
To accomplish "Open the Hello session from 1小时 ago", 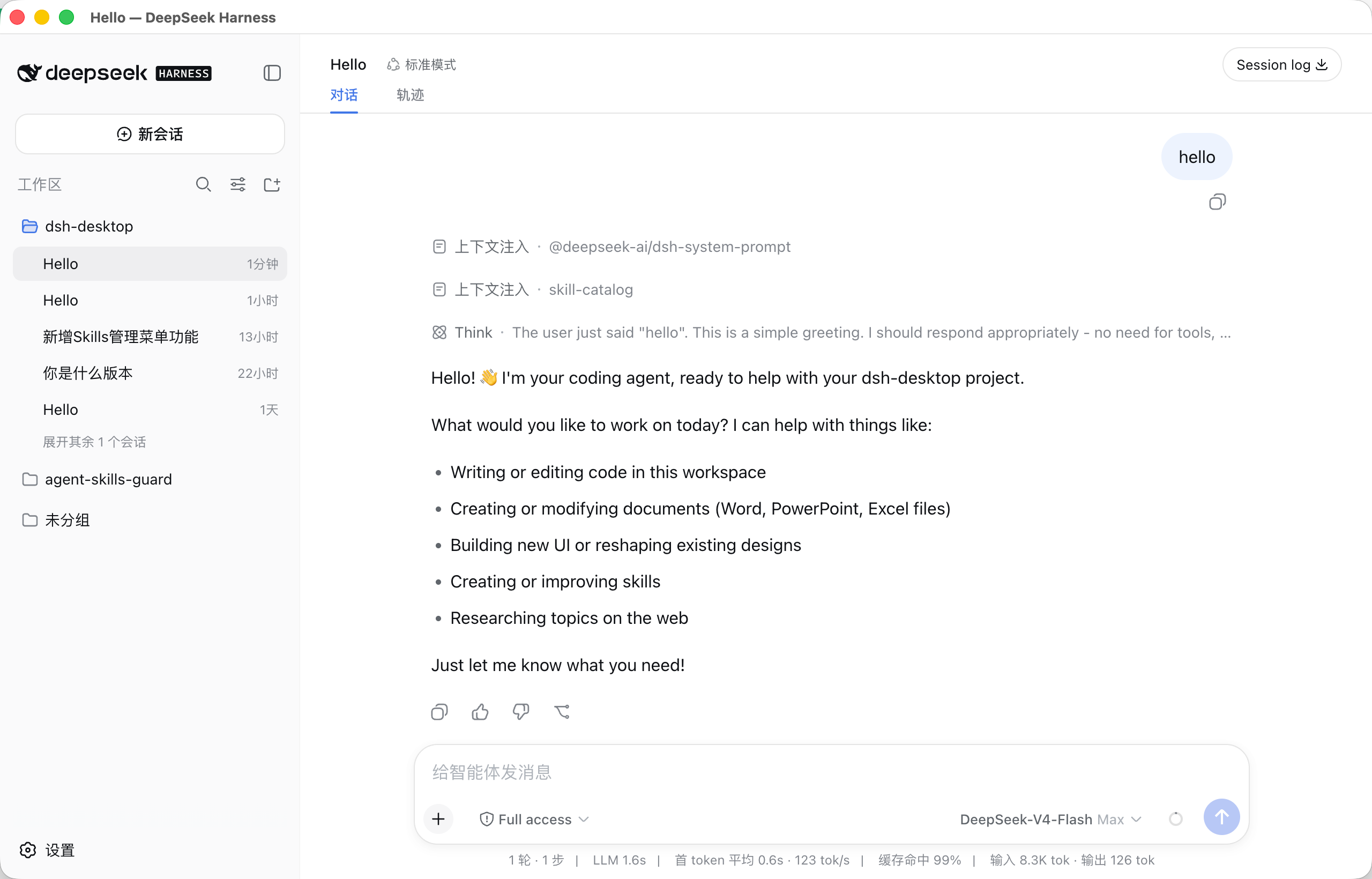I will [150, 300].
